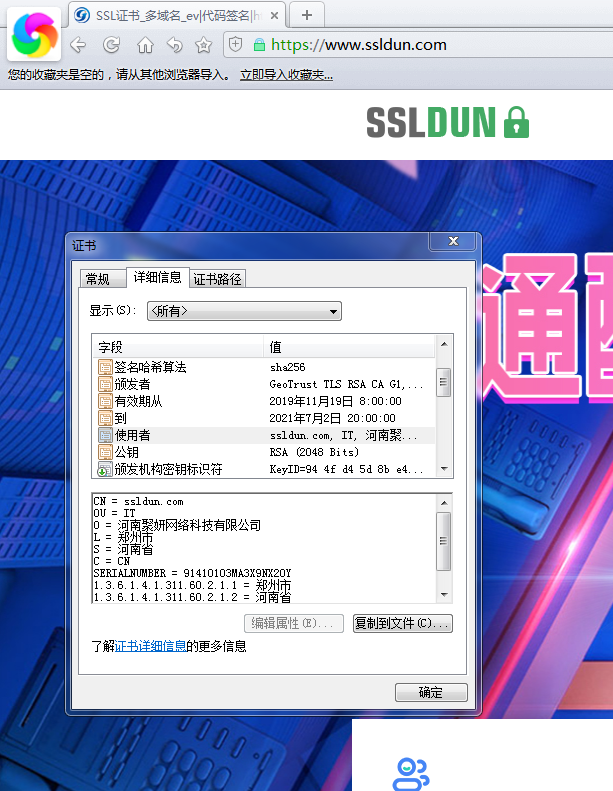Viewport: 613px width, 791px height.
Task: Click the details pane scrollbar thumb
Action: point(443,541)
